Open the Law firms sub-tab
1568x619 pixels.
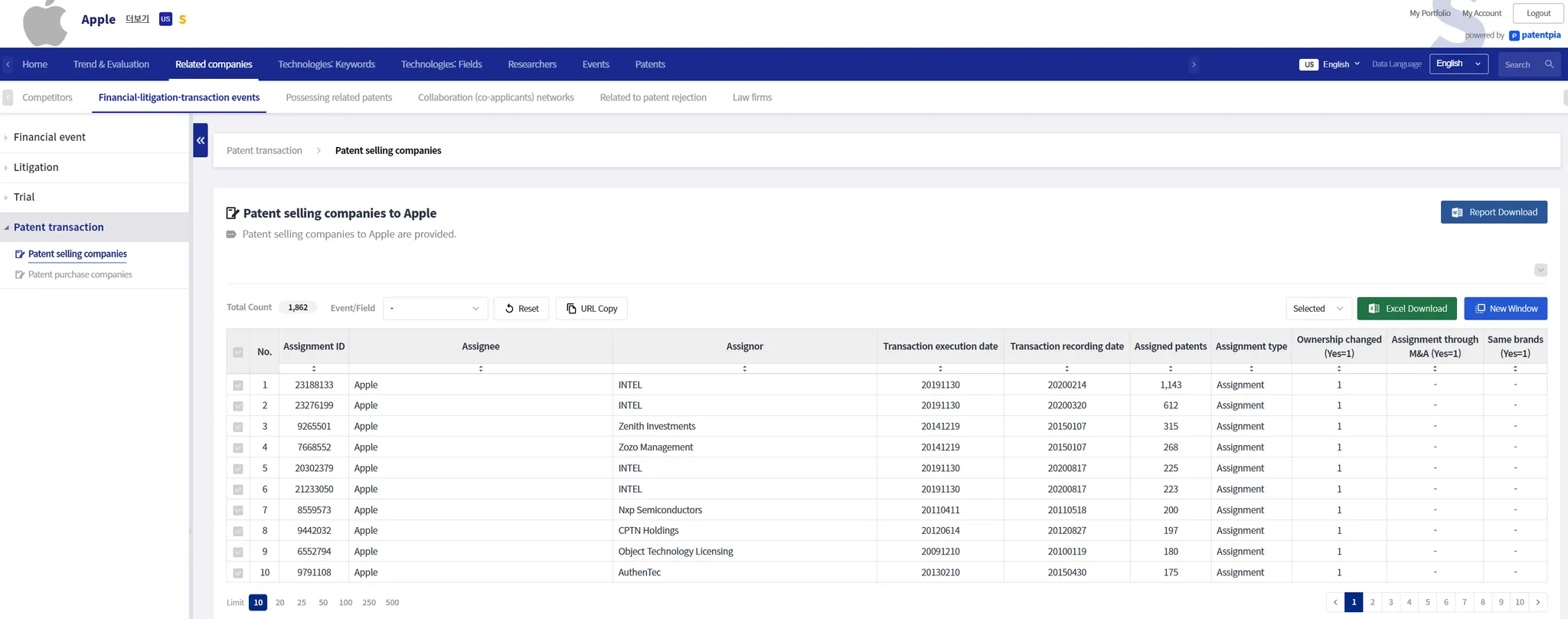(x=752, y=97)
